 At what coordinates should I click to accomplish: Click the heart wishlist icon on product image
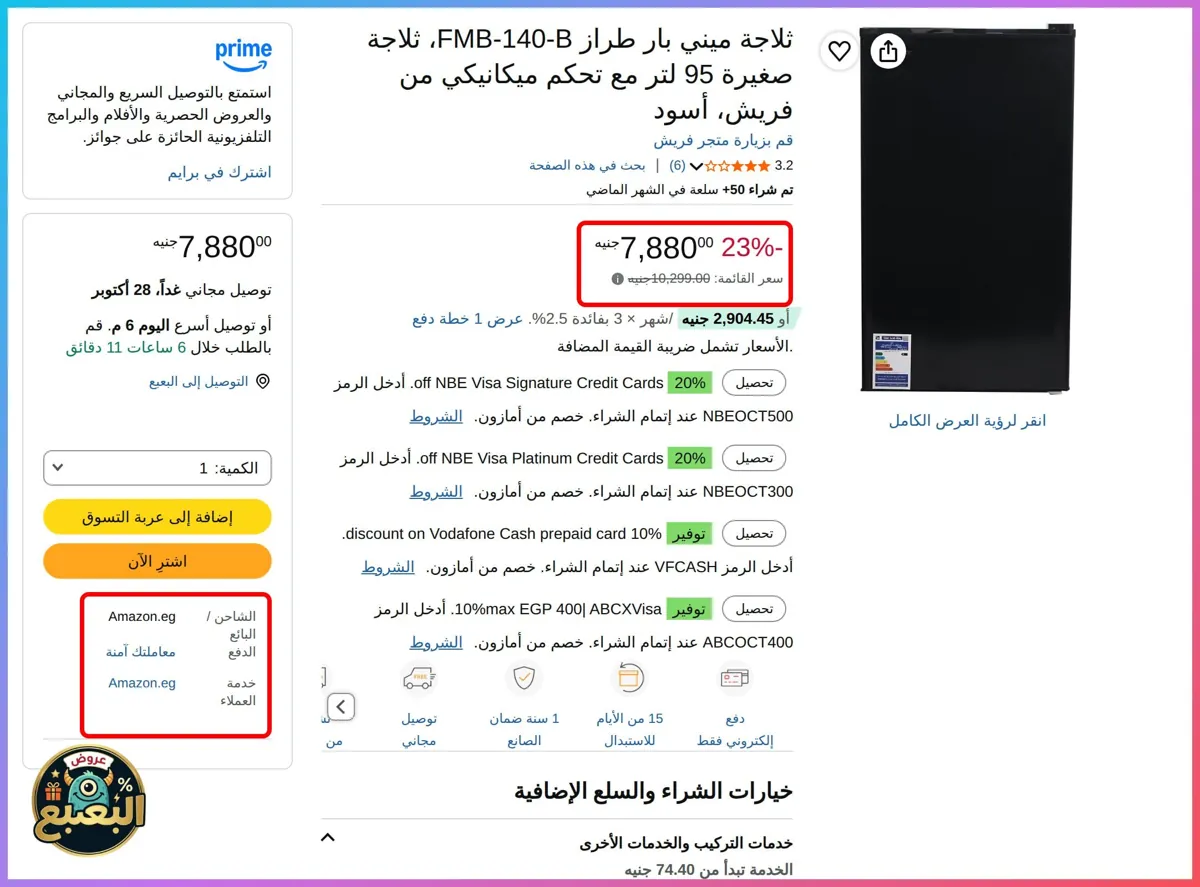point(840,50)
